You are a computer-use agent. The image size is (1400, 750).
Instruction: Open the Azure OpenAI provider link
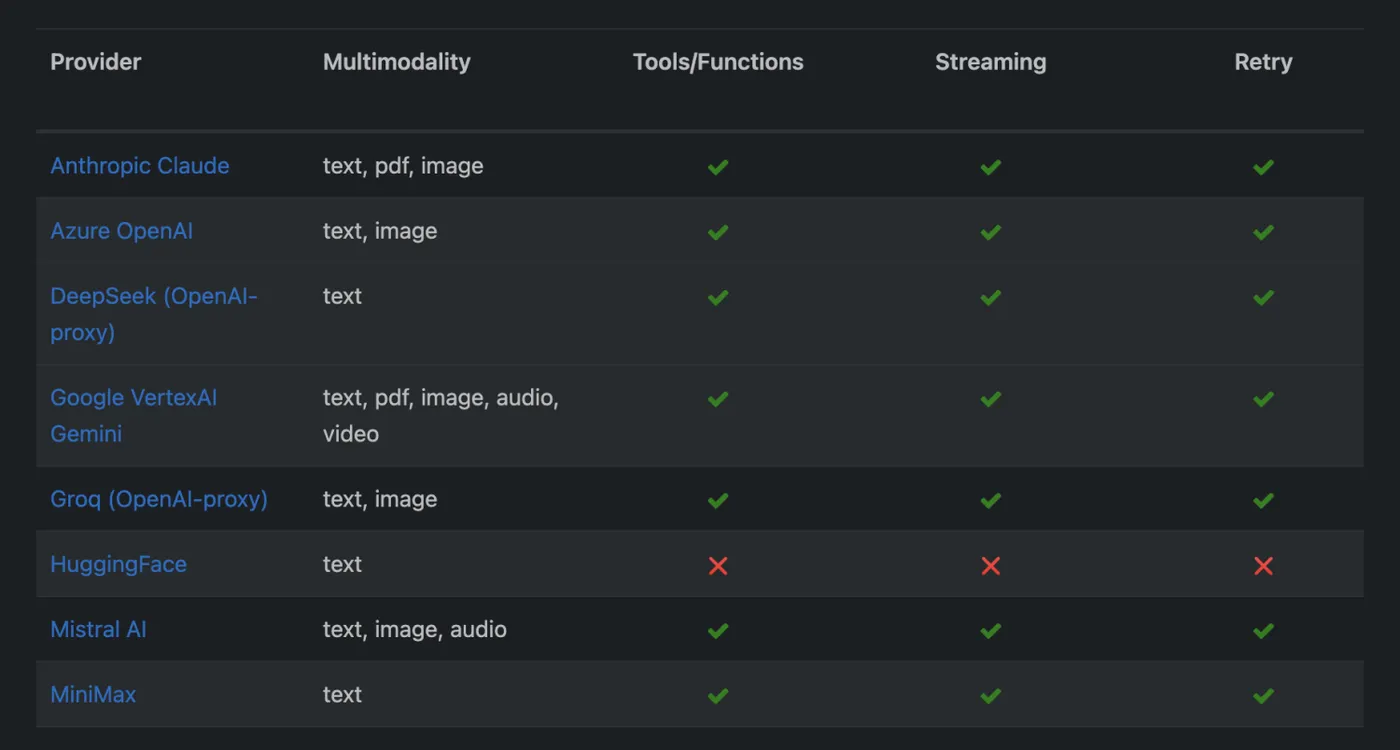pos(122,231)
